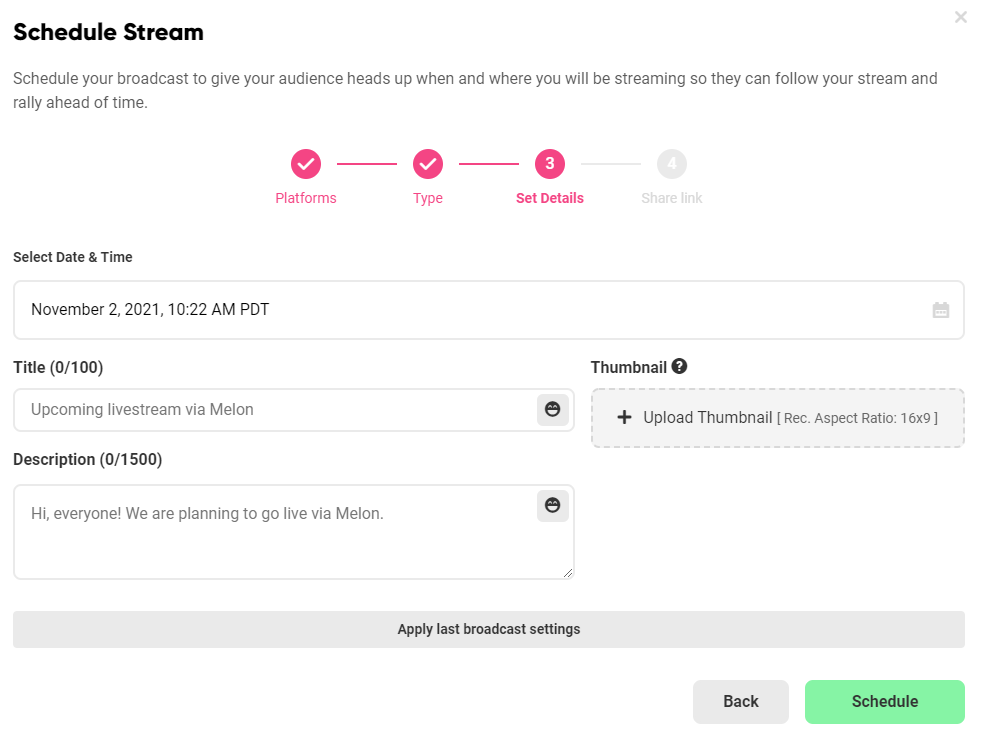Viewport: 986px width, 736px height.
Task: Open the emoji picker for the Description field
Action: pos(553,505)
